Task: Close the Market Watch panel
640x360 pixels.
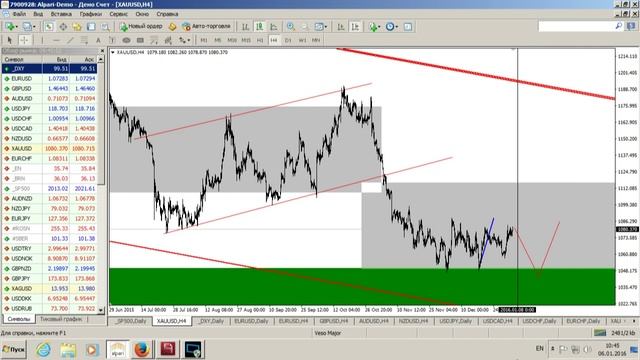Action: coord(102,51)
